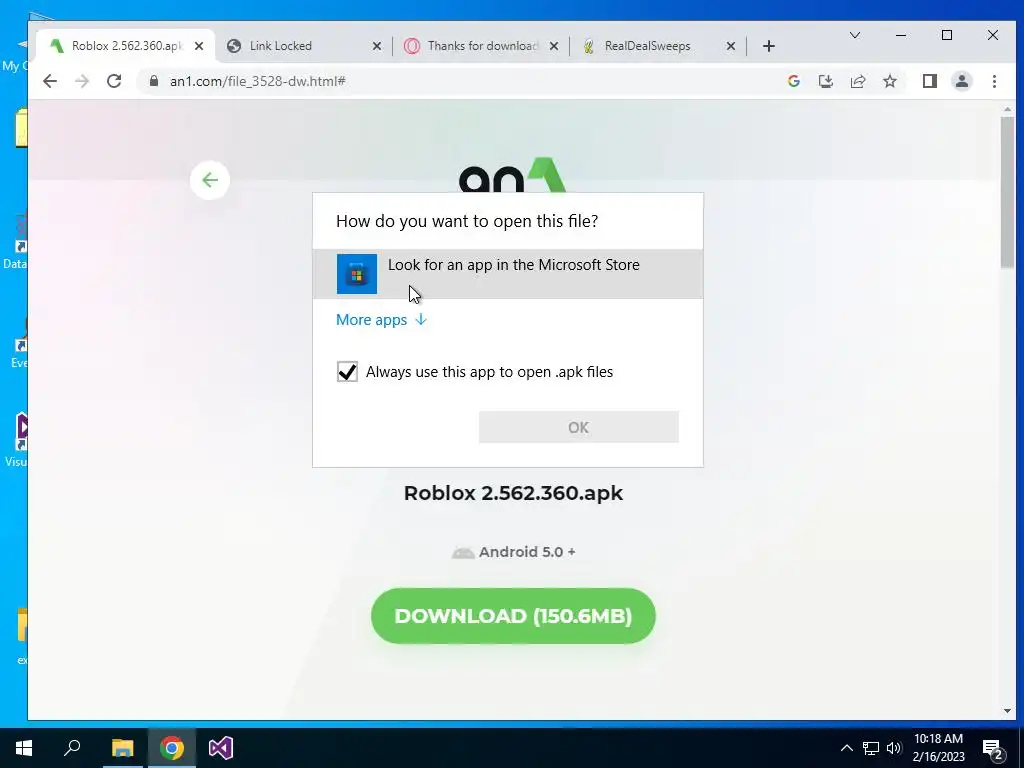Open the tab search dropdown chevron
The width and height of the screenshot is (1024, 768).
(854, 35)
